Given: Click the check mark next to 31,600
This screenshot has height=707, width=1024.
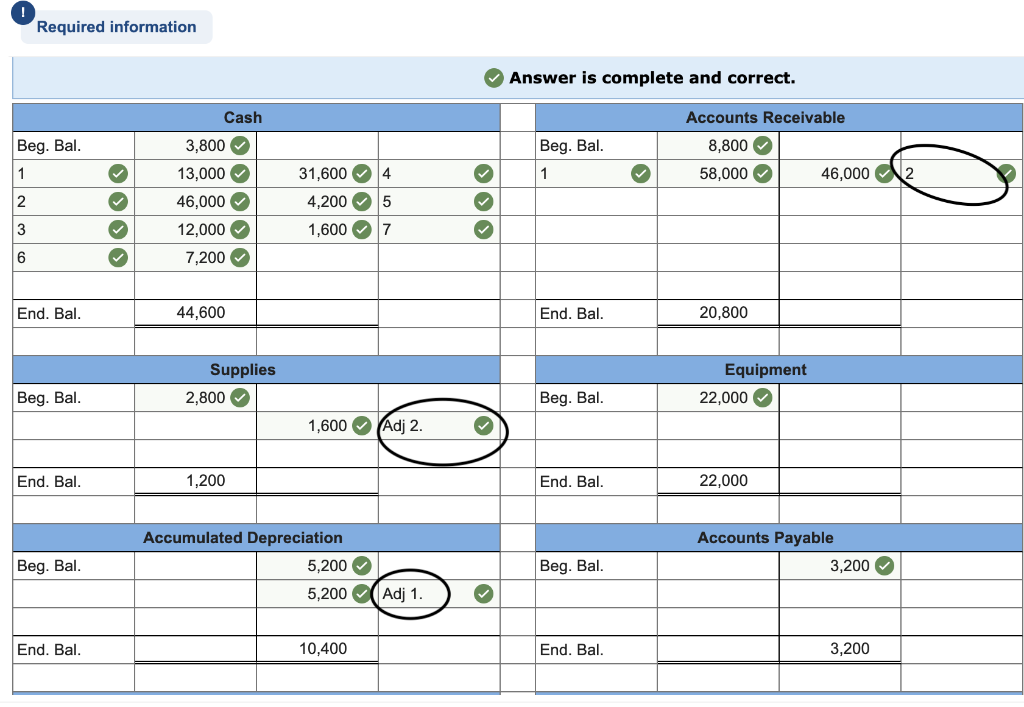Looking at the screenshot, I should pyautogui.click(x=362, y=174).
